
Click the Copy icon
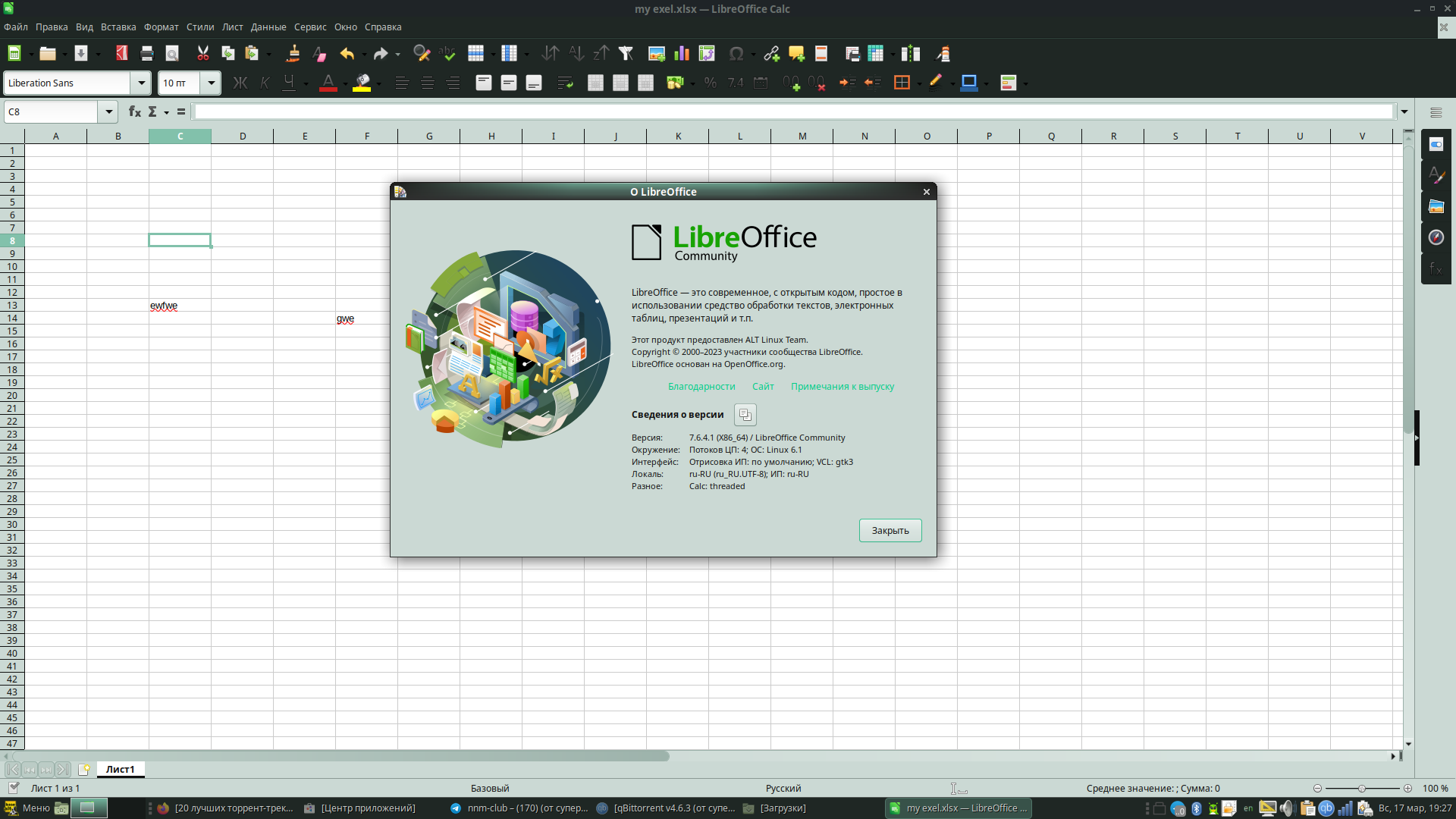pos(227,53)
